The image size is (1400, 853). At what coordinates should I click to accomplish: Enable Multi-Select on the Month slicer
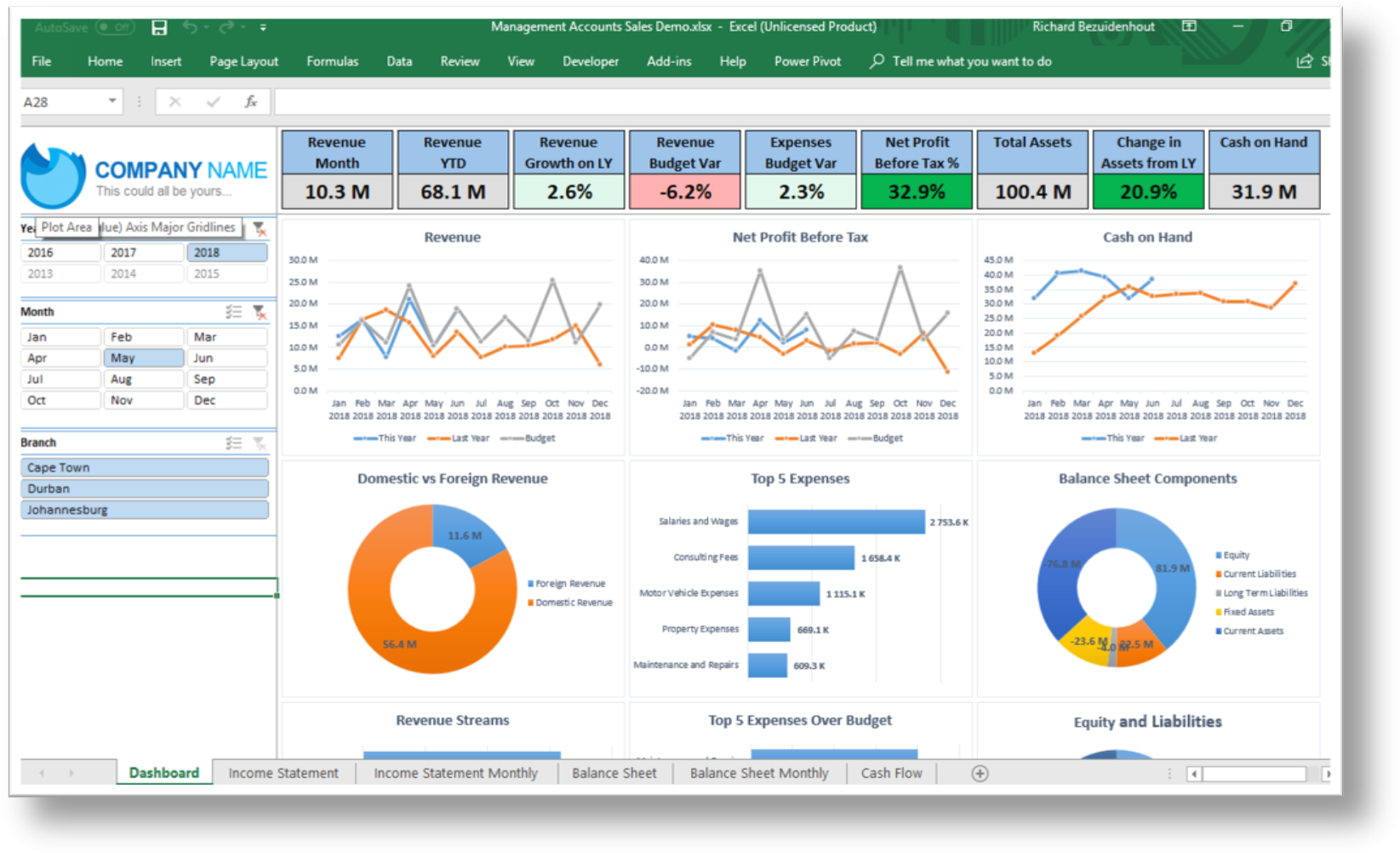coord(233,312)
